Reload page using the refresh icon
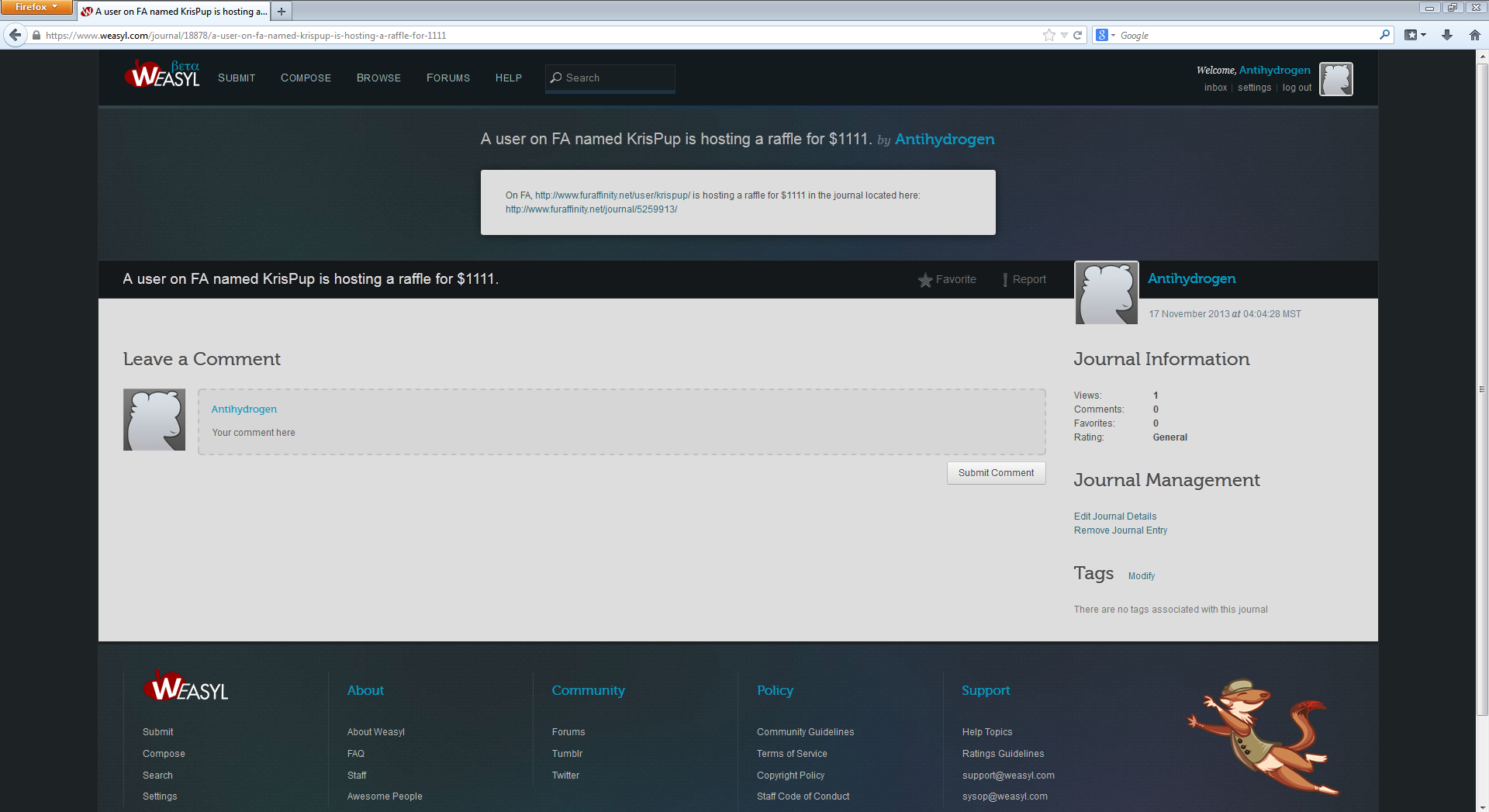1489x812 pixels. (1077, 35)
